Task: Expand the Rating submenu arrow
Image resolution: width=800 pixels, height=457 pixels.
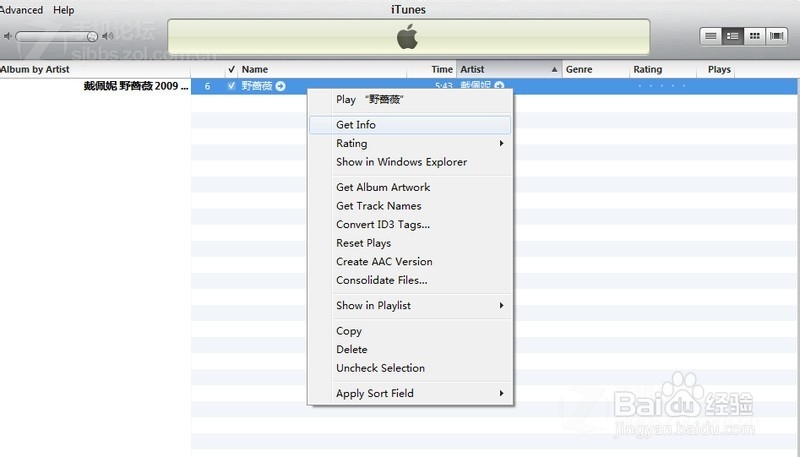Action: pyautogui.click(x=502, y=143)
